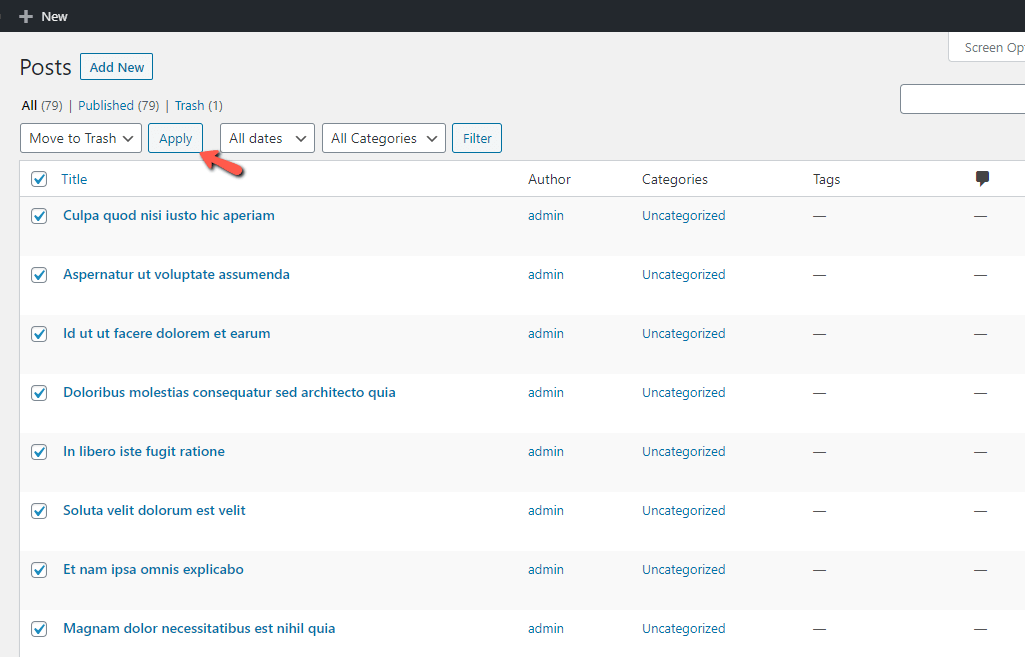The width and height of the screenshot is (1025, 657).
Task: Click the Add New button
Action: [x=116, y=67]
